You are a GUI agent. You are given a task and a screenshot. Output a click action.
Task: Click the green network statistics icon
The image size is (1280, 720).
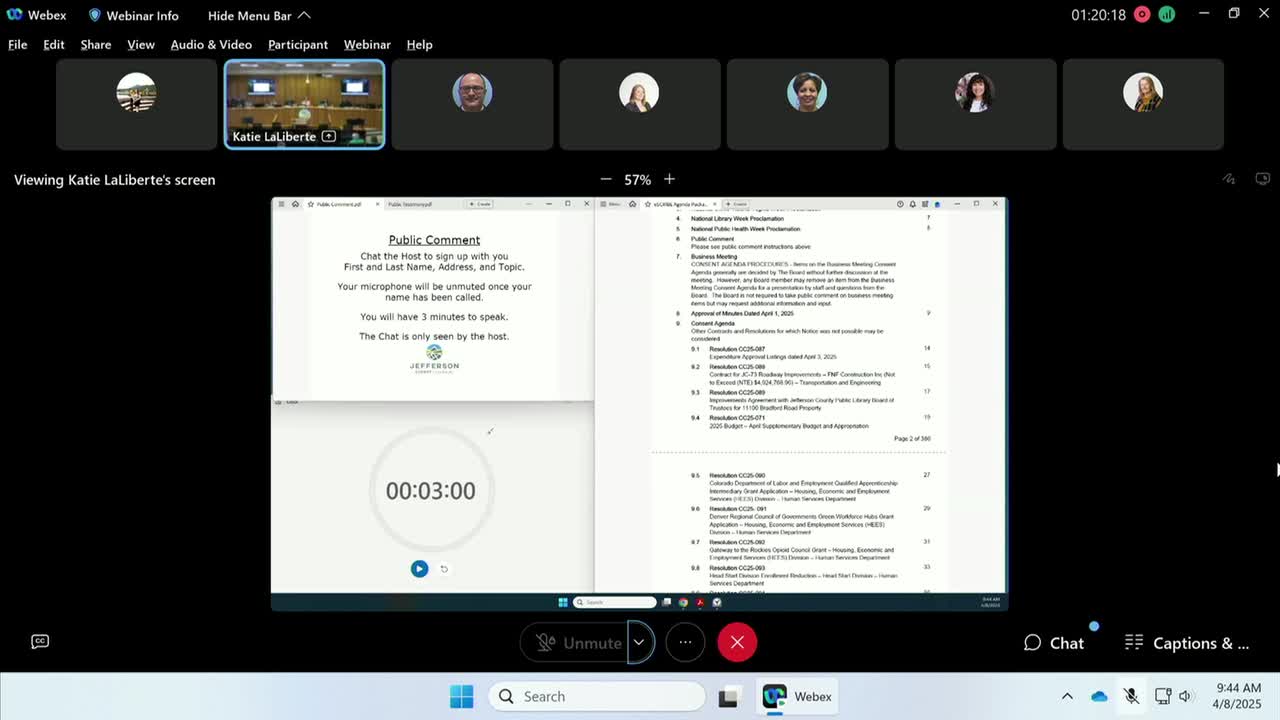(x=1167, y=15)
